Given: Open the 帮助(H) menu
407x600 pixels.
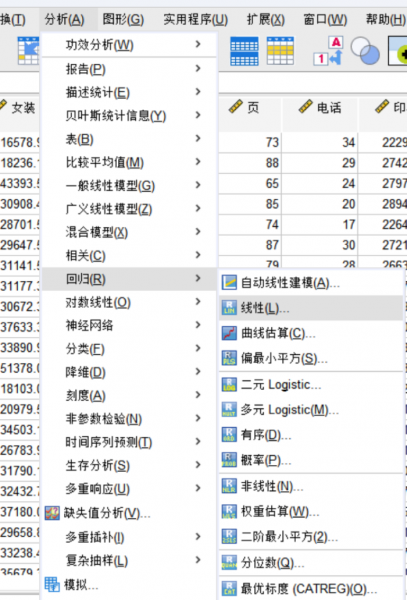Looking at the screenshot, I should point(385,19).
